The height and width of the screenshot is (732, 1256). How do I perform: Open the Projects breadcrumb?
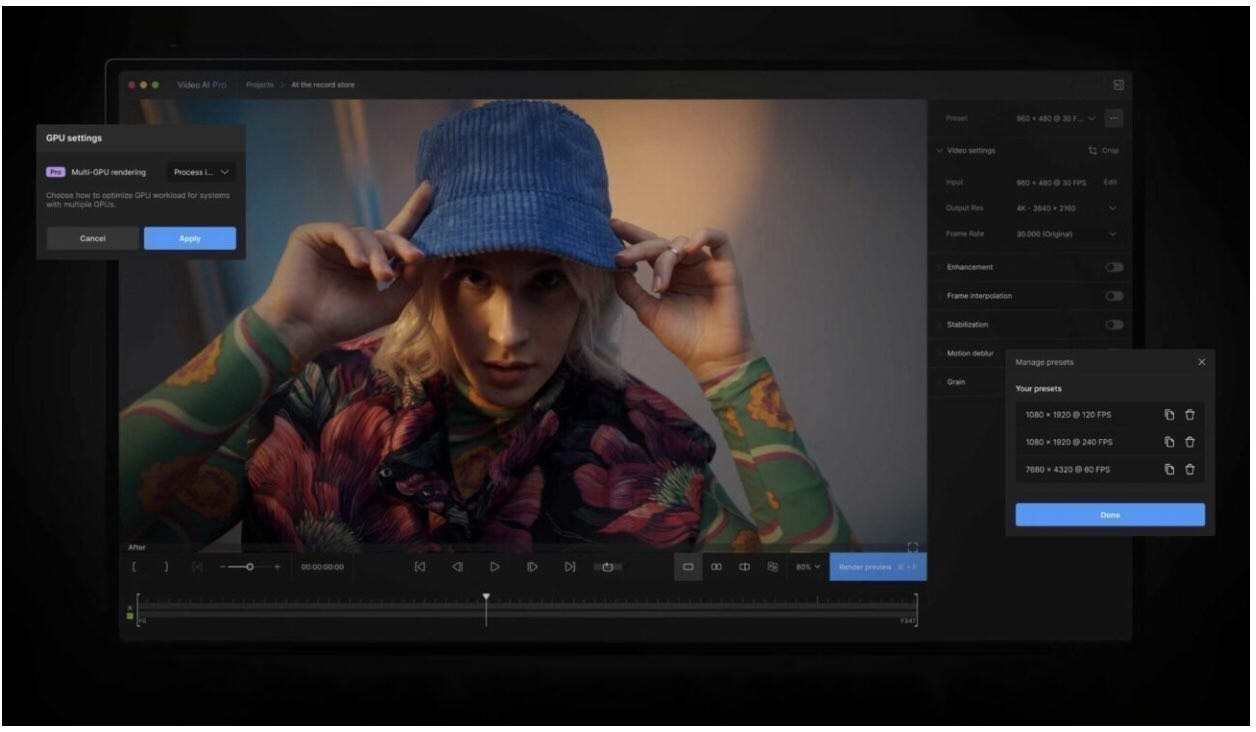(x=260, y=85)
